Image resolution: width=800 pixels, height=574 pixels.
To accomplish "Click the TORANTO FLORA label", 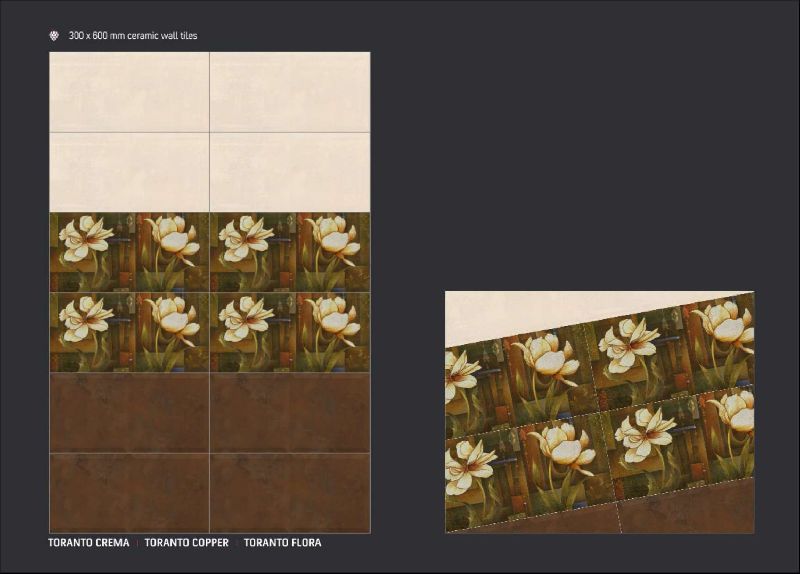I will pos(282,543).
